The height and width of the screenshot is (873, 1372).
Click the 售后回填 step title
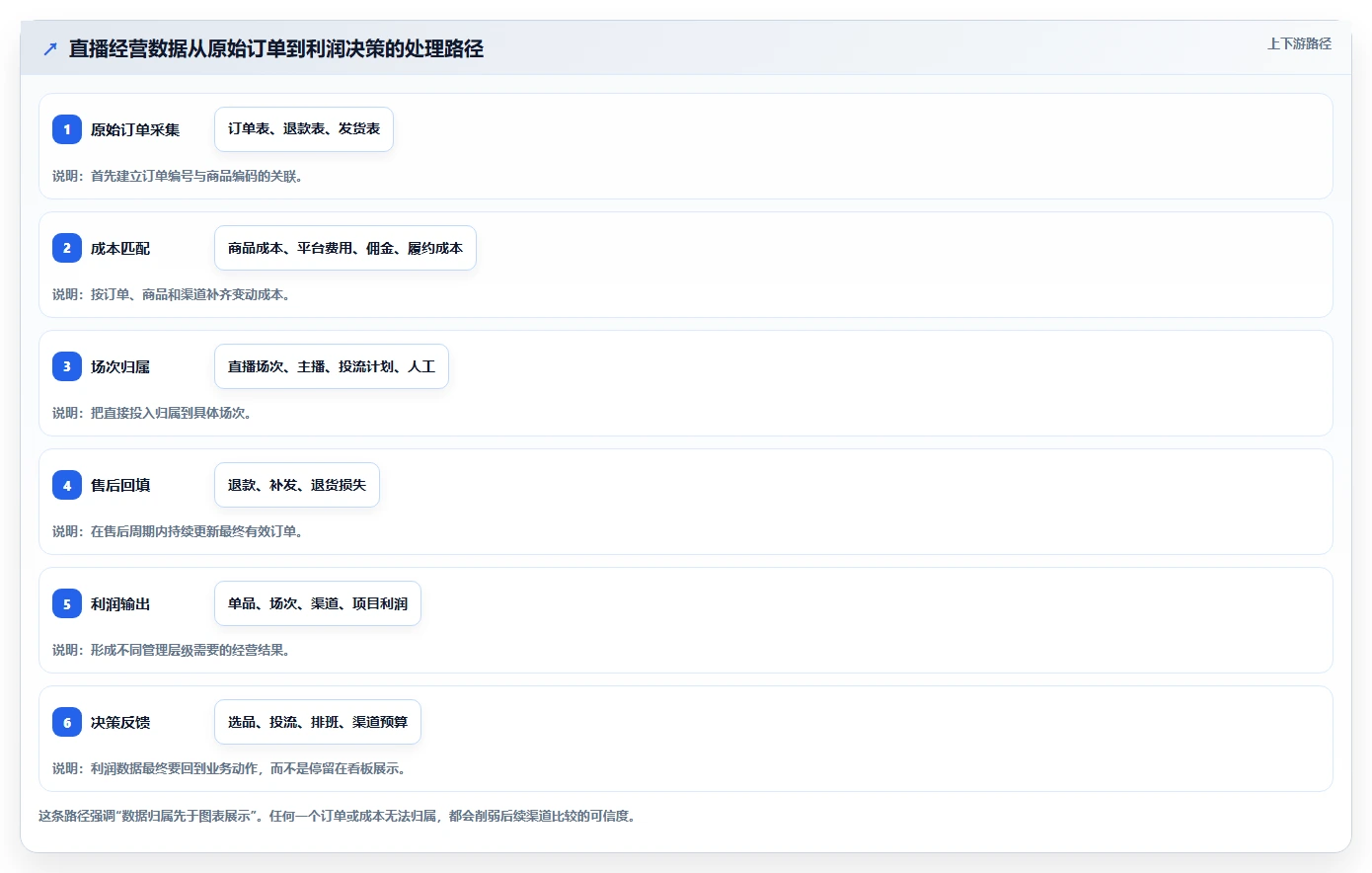click(x=120, y=485)
